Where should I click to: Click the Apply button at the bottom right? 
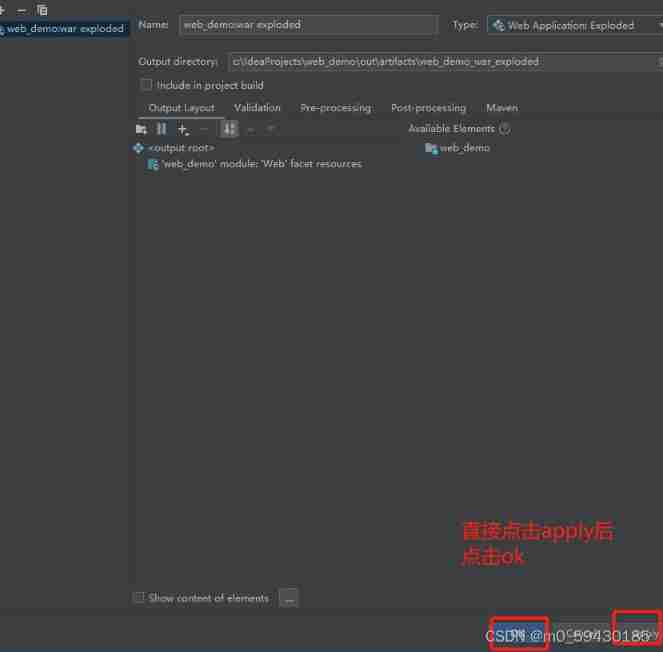pyautogui.click(x=637, y=633)
